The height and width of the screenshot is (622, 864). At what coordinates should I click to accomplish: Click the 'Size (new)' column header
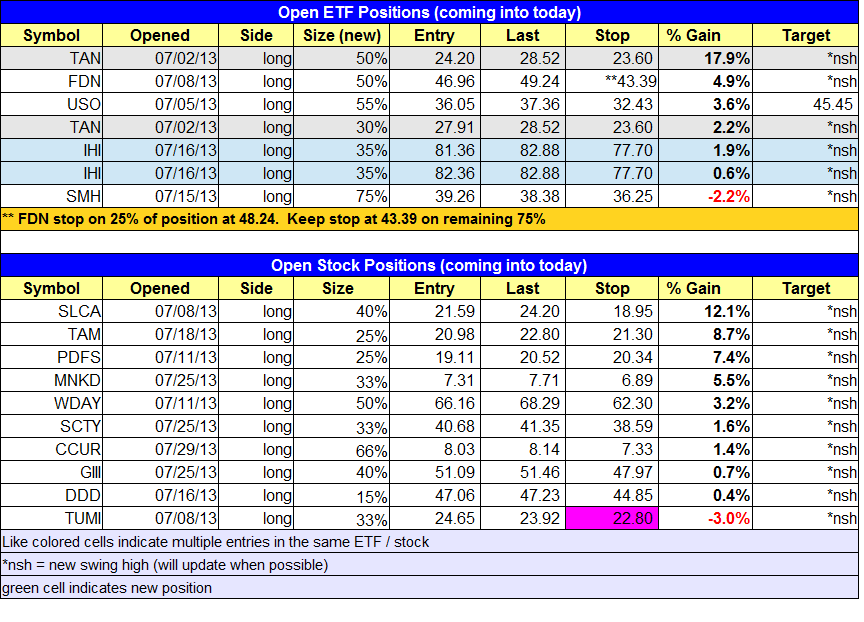(x=342, y=35)
